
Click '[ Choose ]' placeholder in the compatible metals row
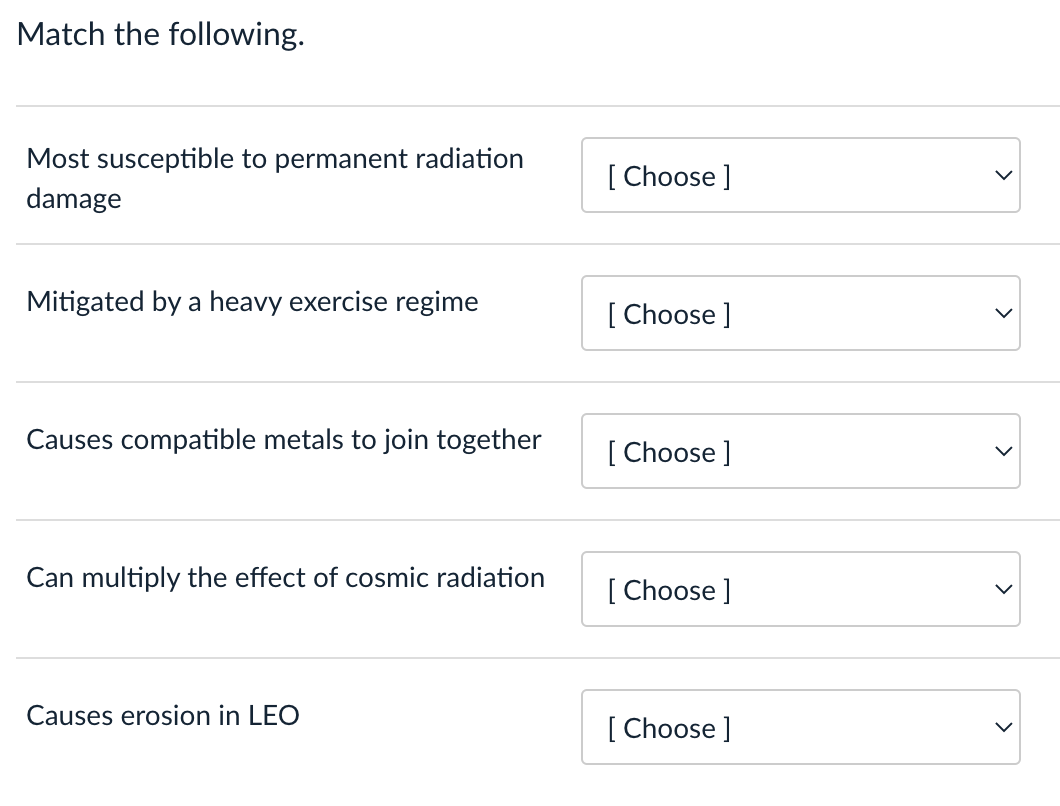click(x=668, y=453)
